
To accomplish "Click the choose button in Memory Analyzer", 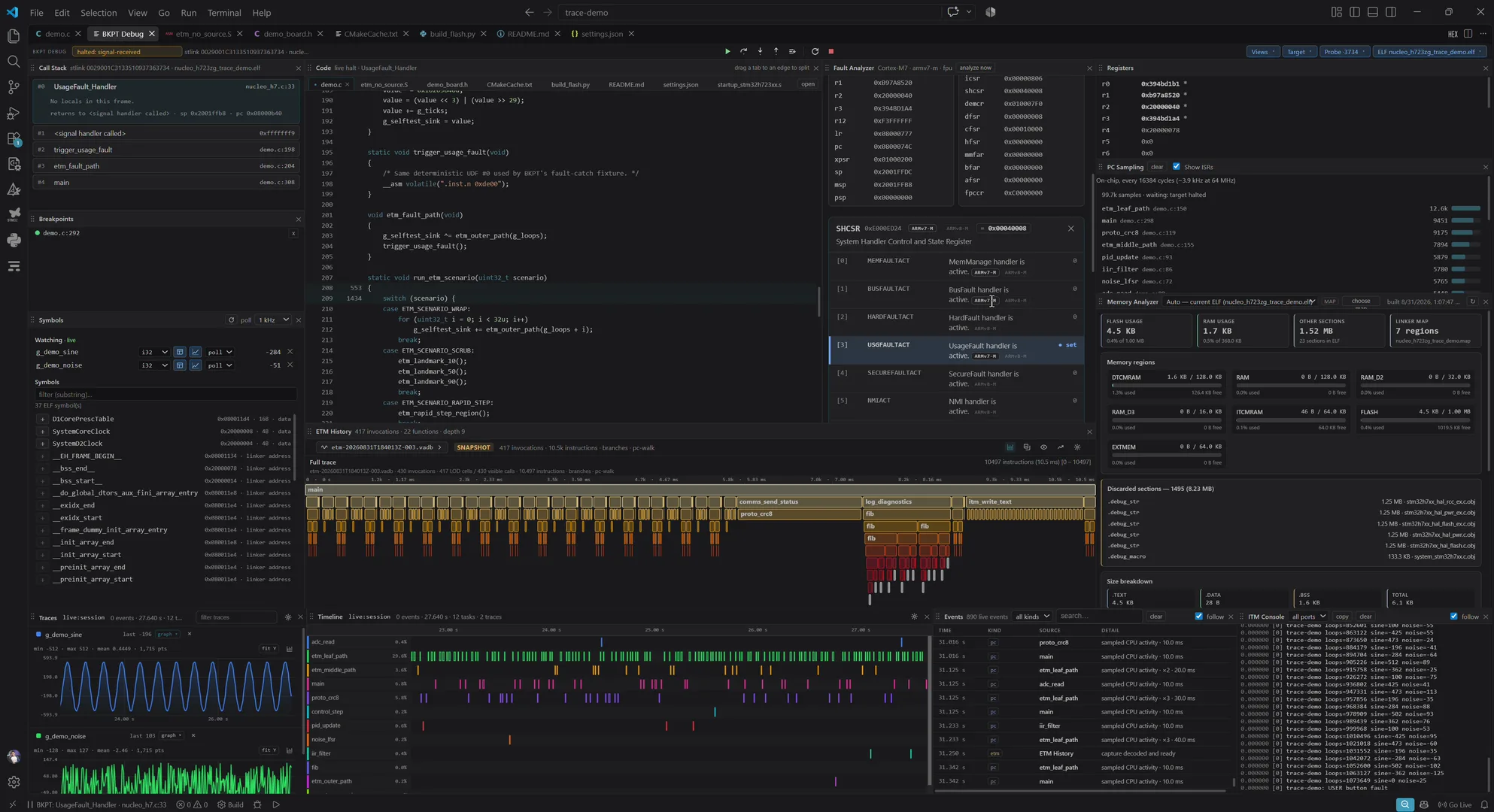I will (x=1361, y=301).
